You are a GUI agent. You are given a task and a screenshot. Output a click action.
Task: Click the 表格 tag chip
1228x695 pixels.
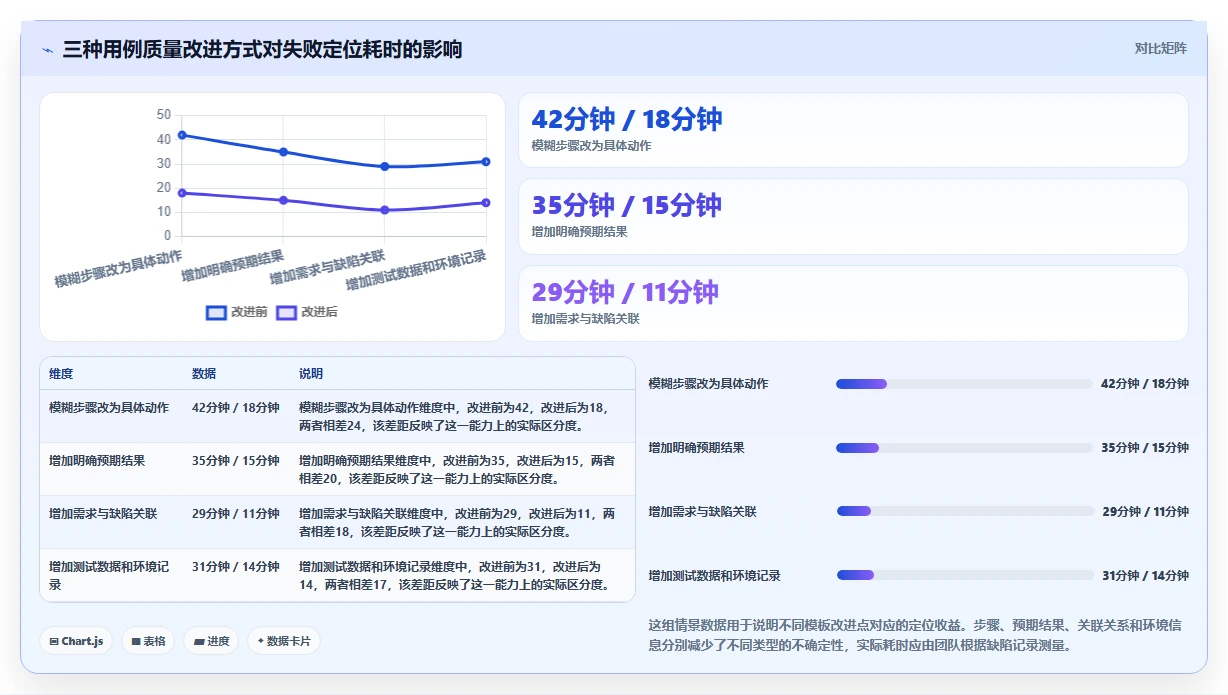pos(148,641)
